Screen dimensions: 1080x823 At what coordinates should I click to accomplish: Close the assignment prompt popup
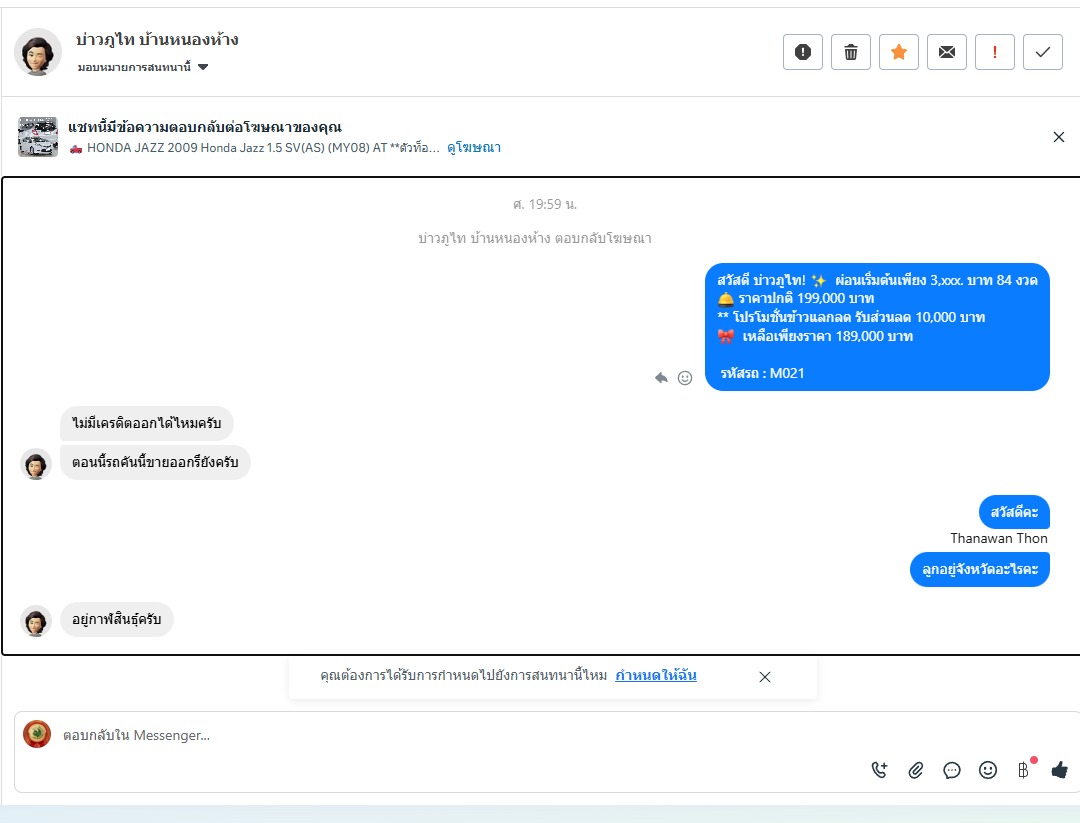coord(765,677)
